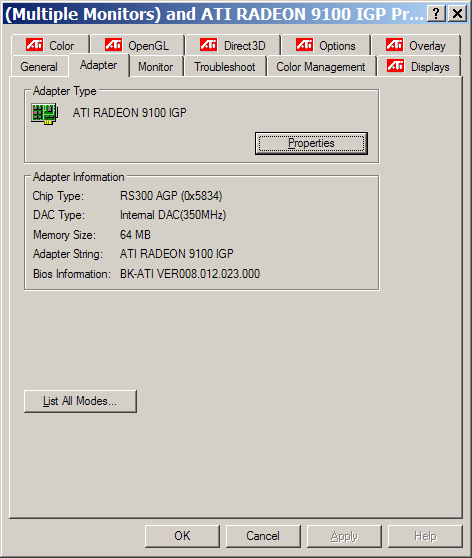Screen dimensions: 472x558
Task: Switch to Color Management tab
Action: (x=321, y=67)
